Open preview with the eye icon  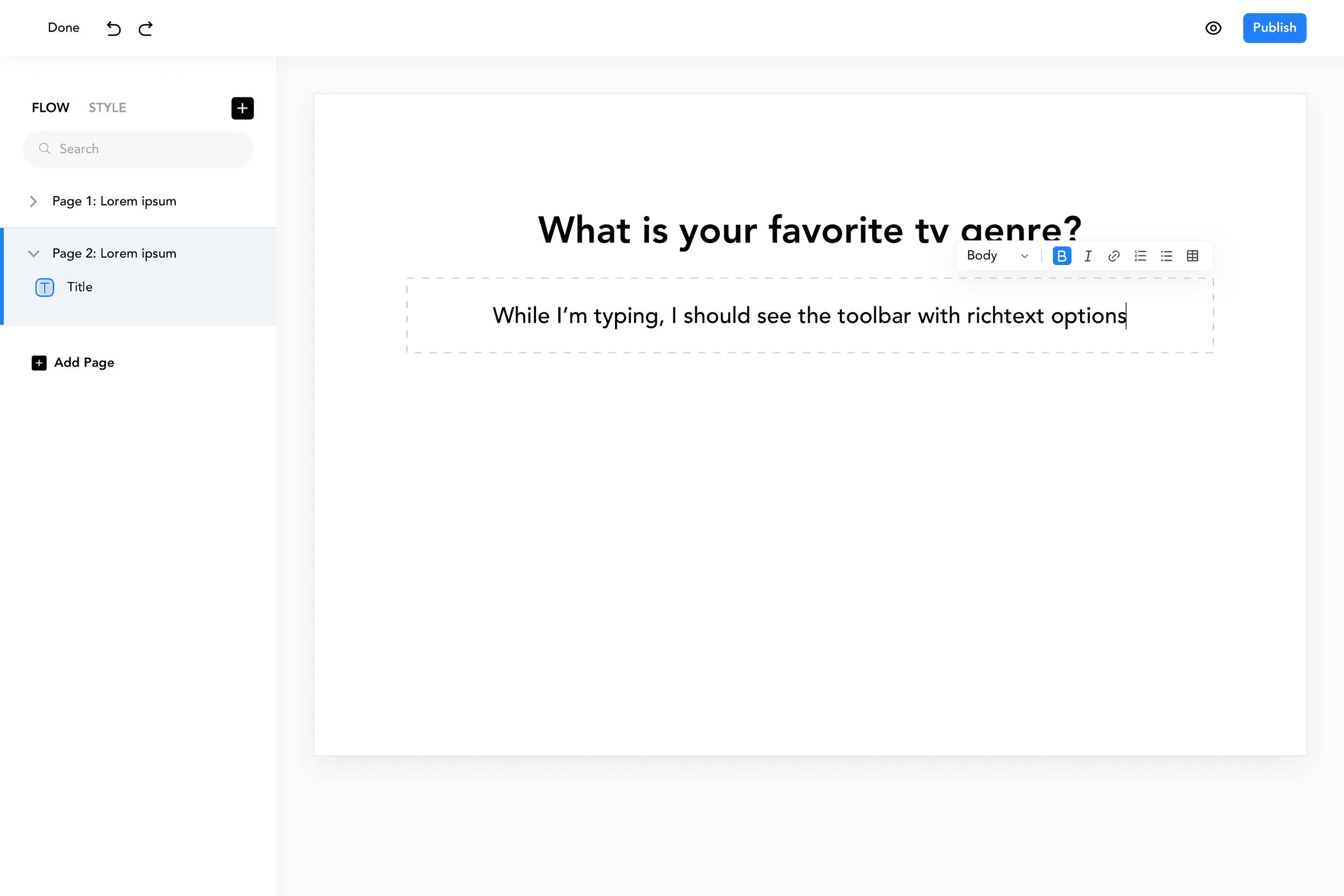(x=1213, y=28)
